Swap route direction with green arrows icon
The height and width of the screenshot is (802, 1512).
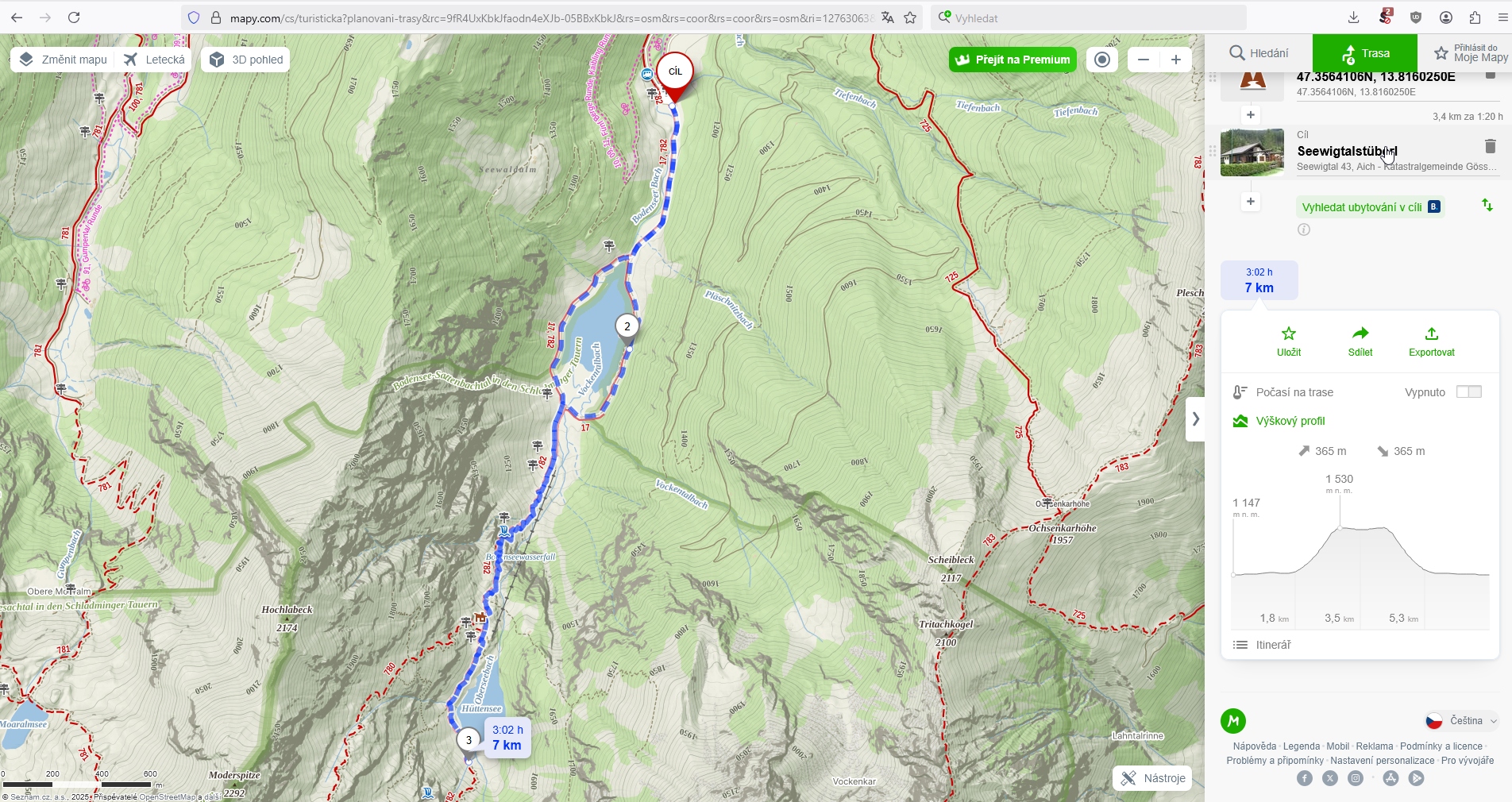1487,206
